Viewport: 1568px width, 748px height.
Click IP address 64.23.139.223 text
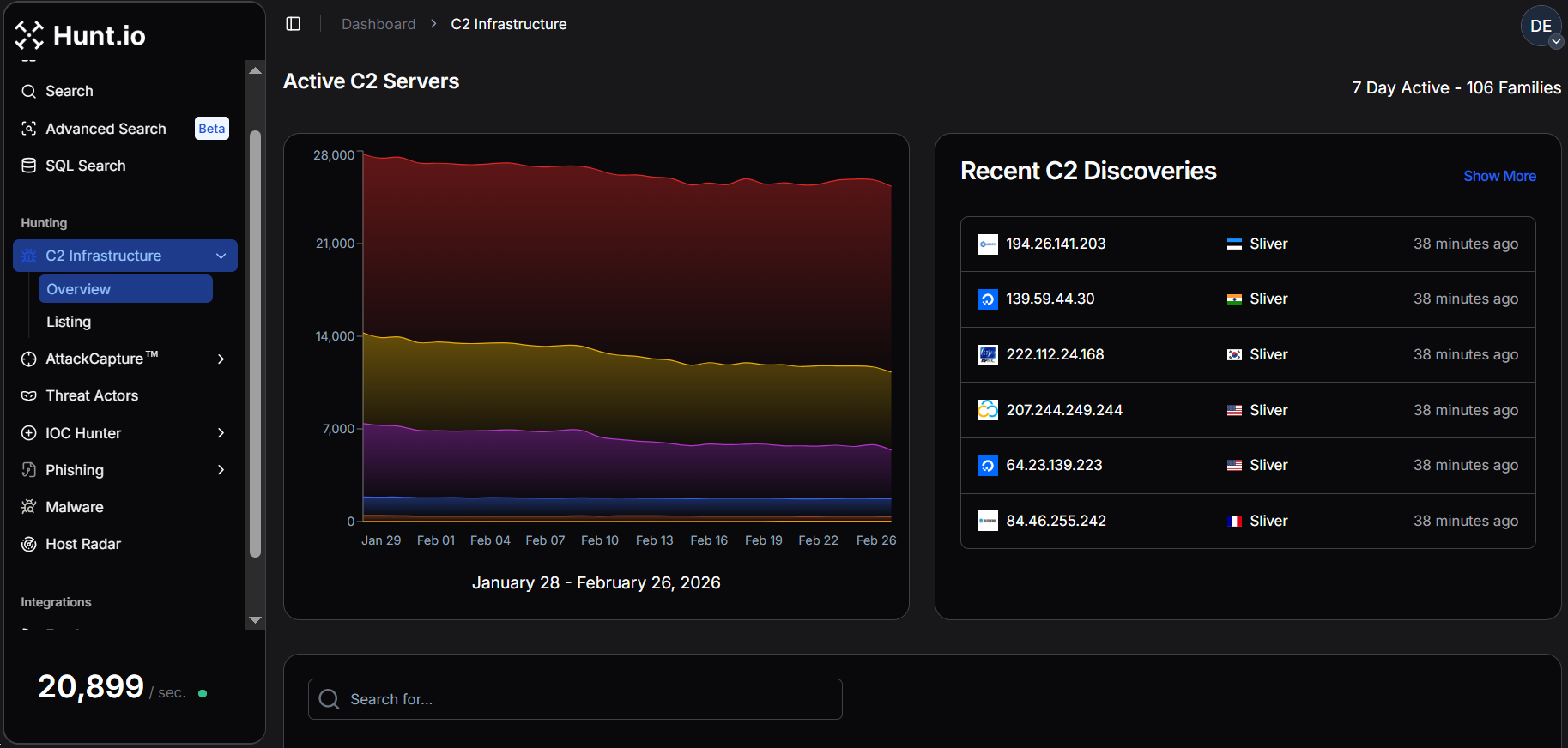pos(1054,466)
